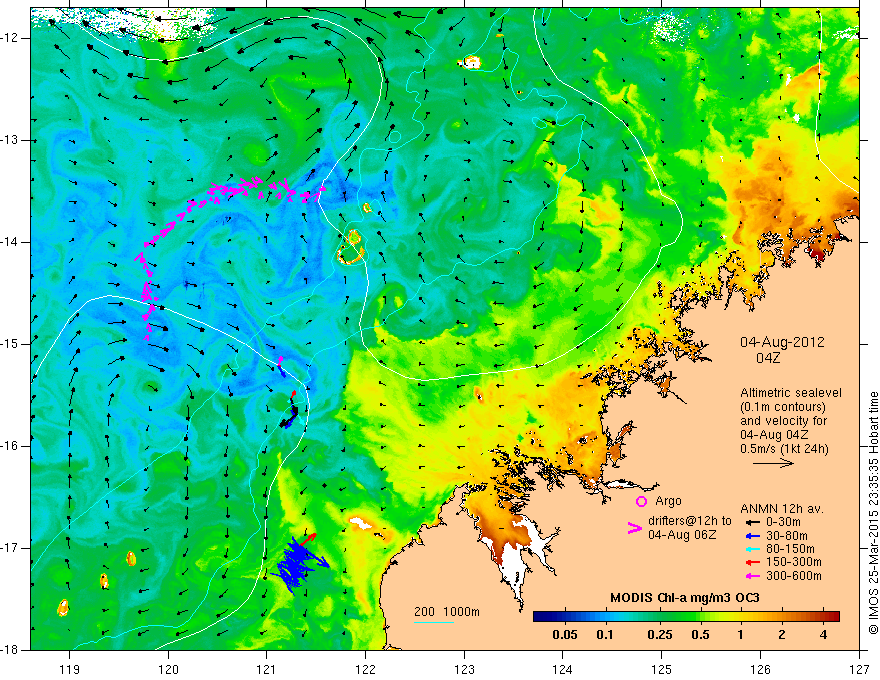
Task: Click the longitude axis label '126'
Action: click(760, 669)
